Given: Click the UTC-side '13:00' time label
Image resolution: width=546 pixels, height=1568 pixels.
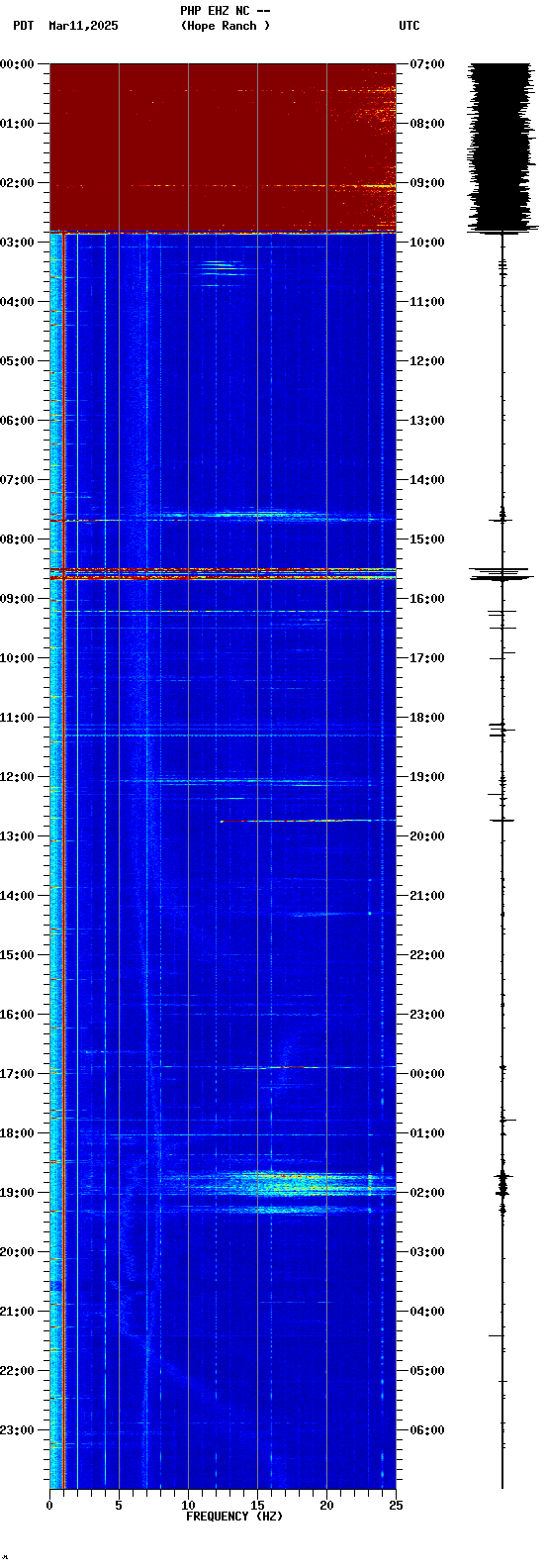Looking at the screenshot, I should coord(426,421).
